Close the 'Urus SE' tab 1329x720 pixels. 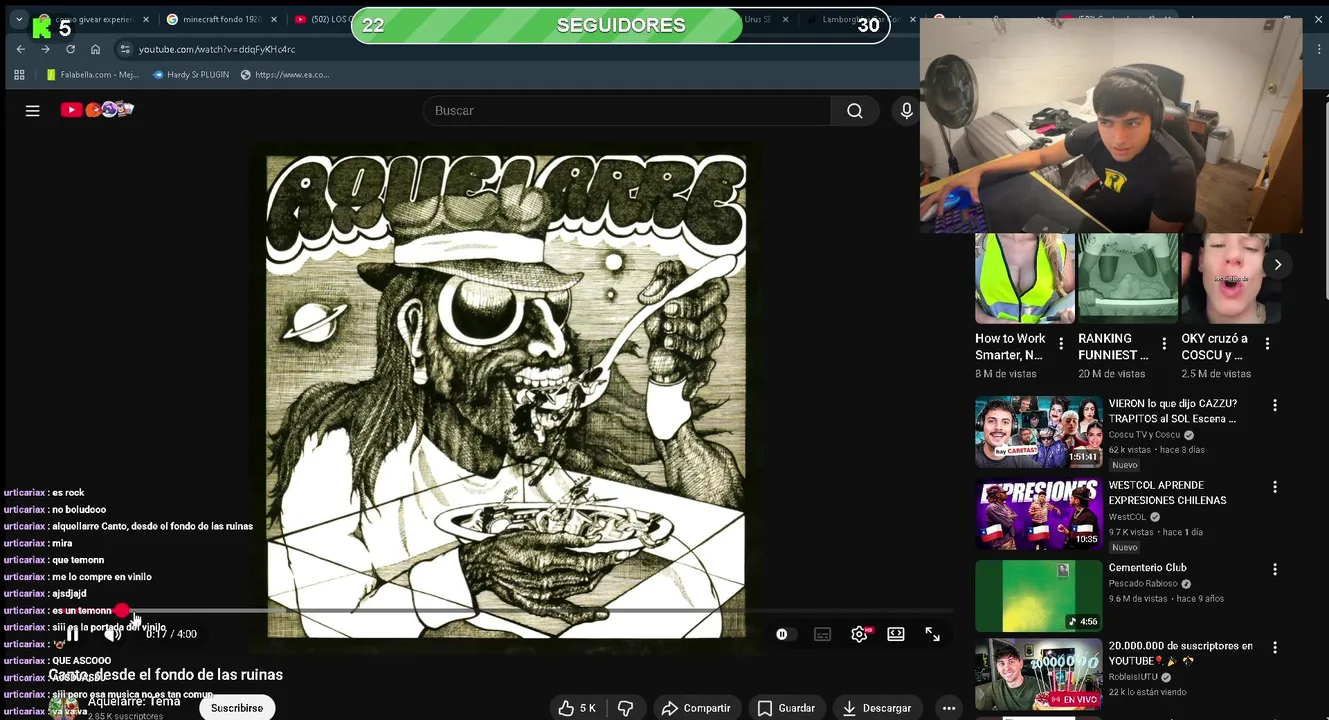click(x=785, y=20)
